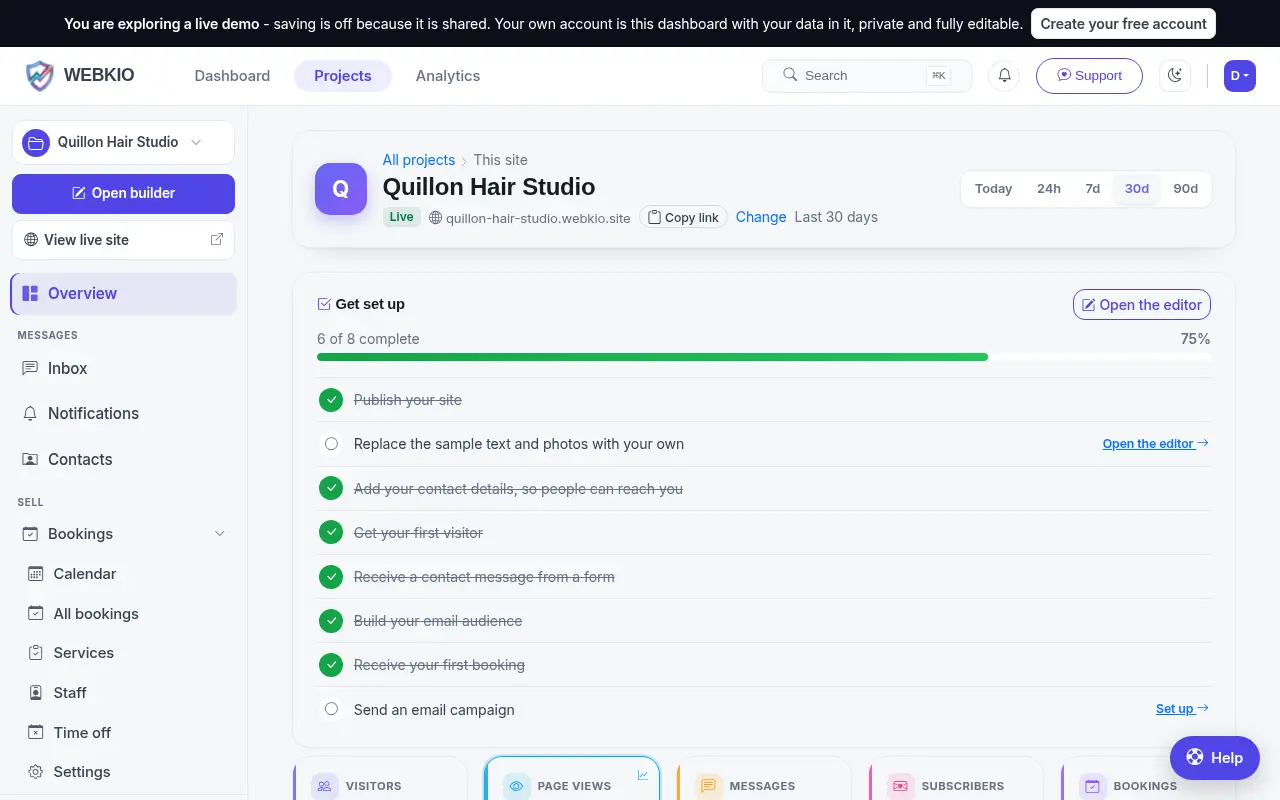Screen dimensions: 1280x800
Task: Click the All projects breadcrumb link
Action: pyautogui.click(x=419, y=160)
